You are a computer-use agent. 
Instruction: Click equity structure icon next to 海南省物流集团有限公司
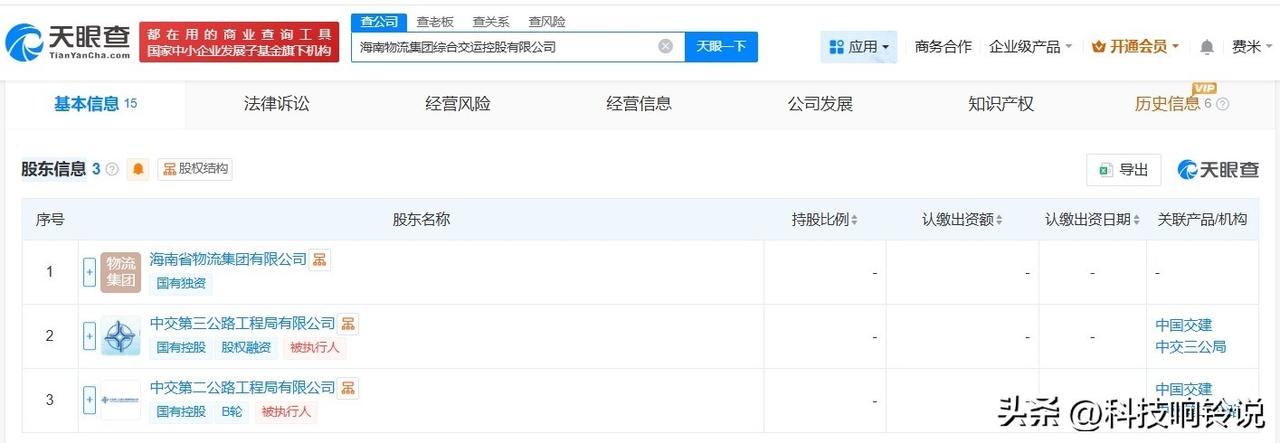click(319, 259)
